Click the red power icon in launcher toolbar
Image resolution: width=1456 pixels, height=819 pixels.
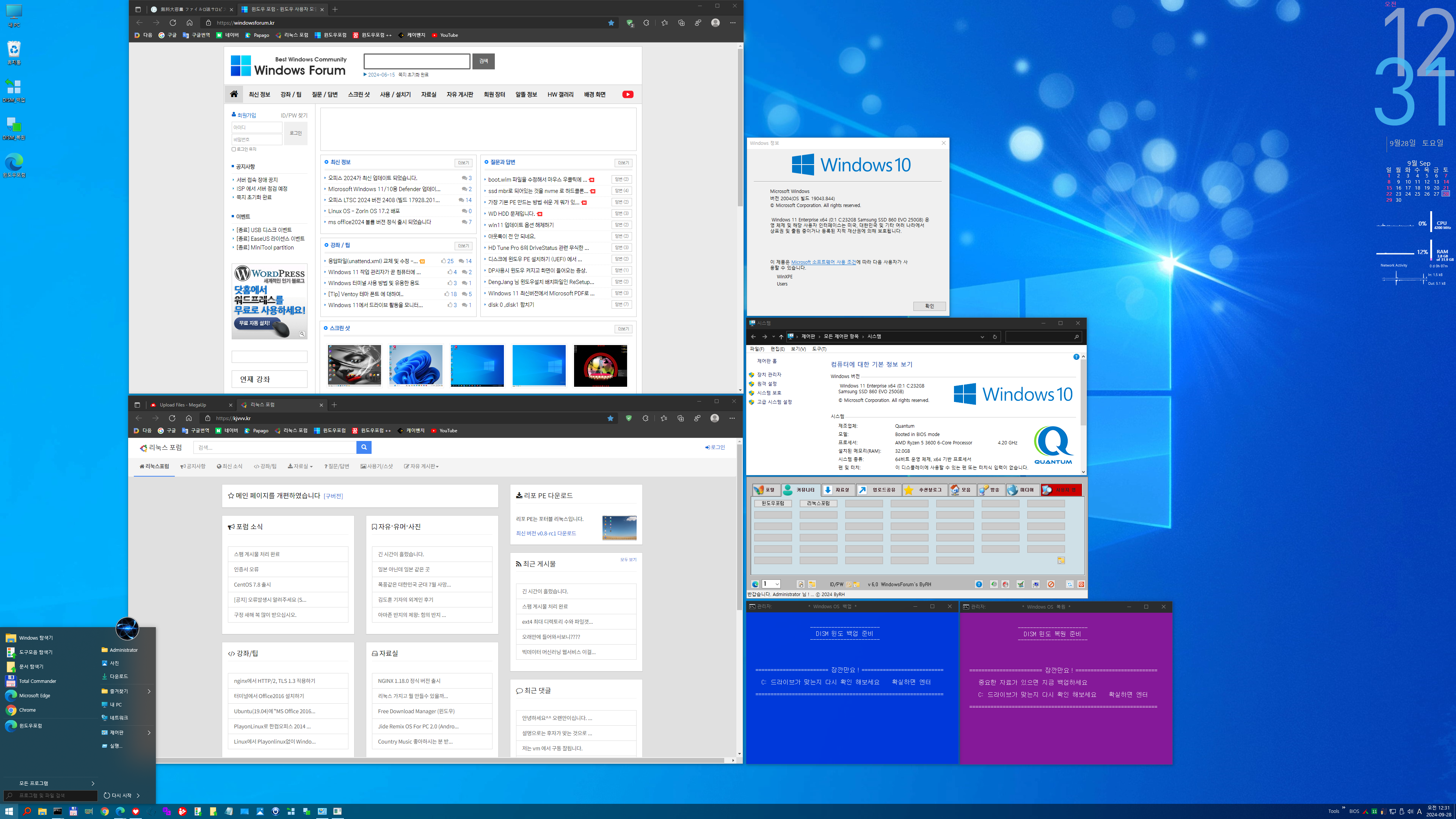click(x=1081, y=584)
